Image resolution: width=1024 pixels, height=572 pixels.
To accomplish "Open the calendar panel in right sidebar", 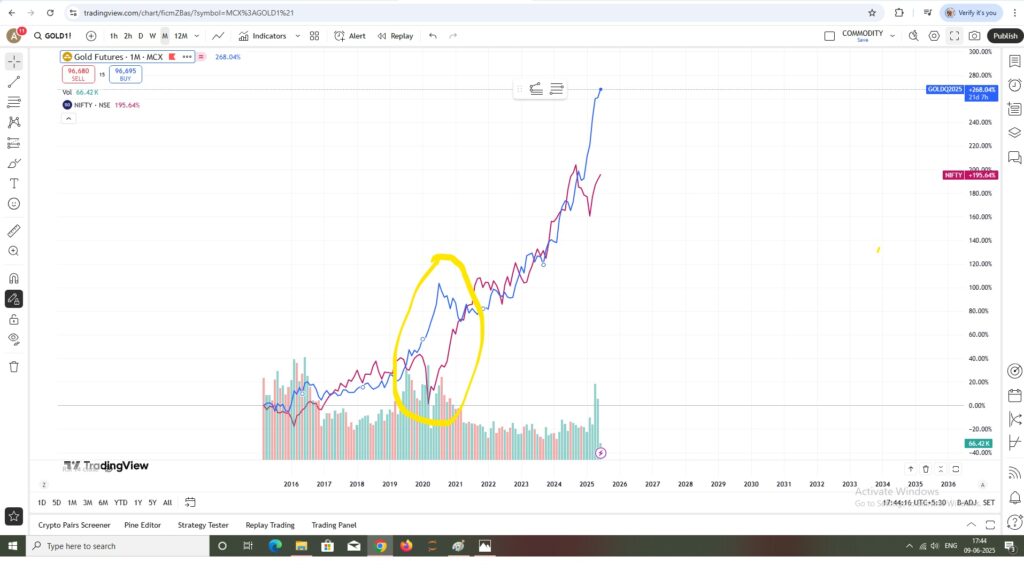I will coord(1014,395).
